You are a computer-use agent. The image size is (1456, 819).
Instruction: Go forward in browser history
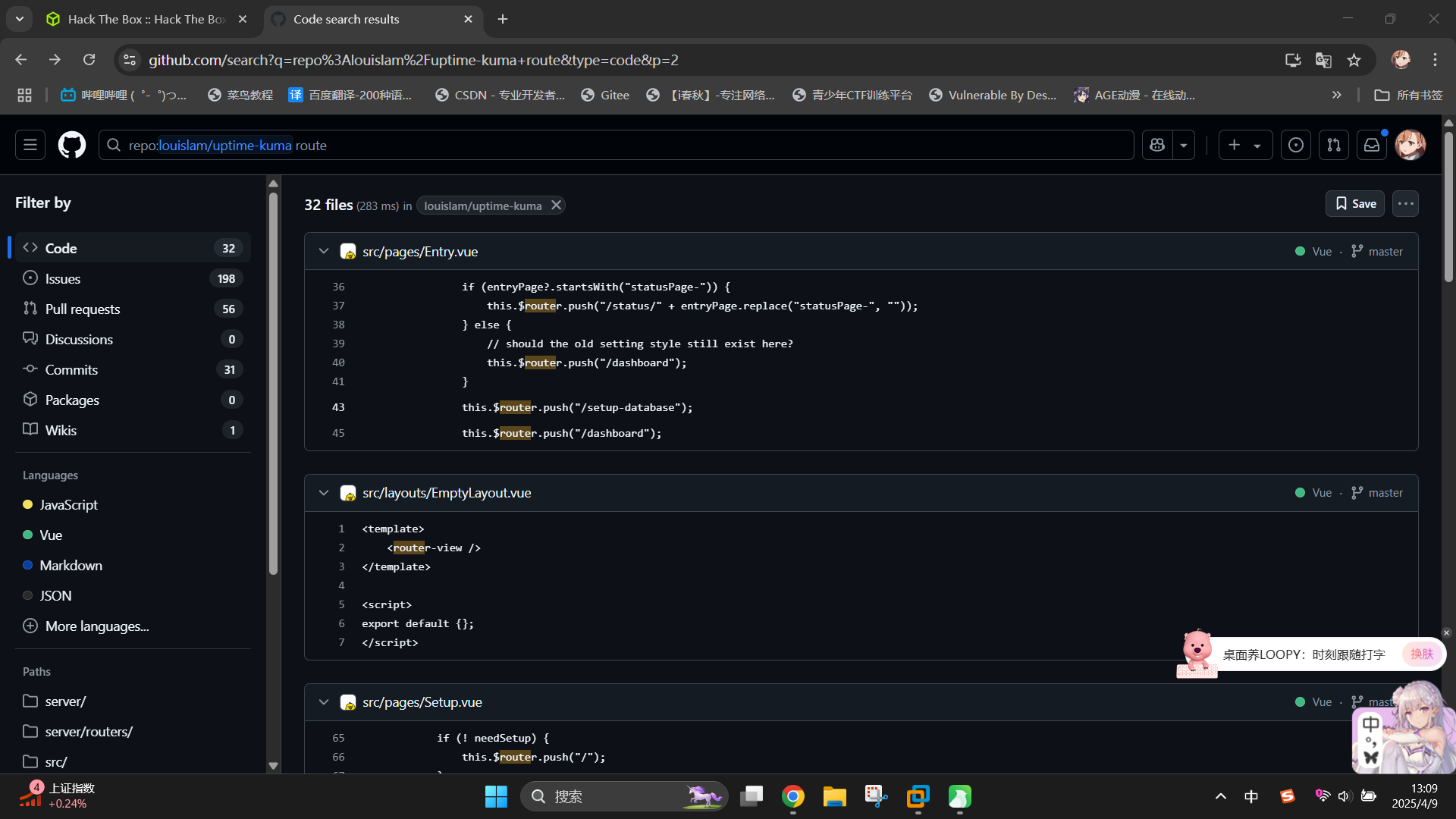(x=55, y=60)
